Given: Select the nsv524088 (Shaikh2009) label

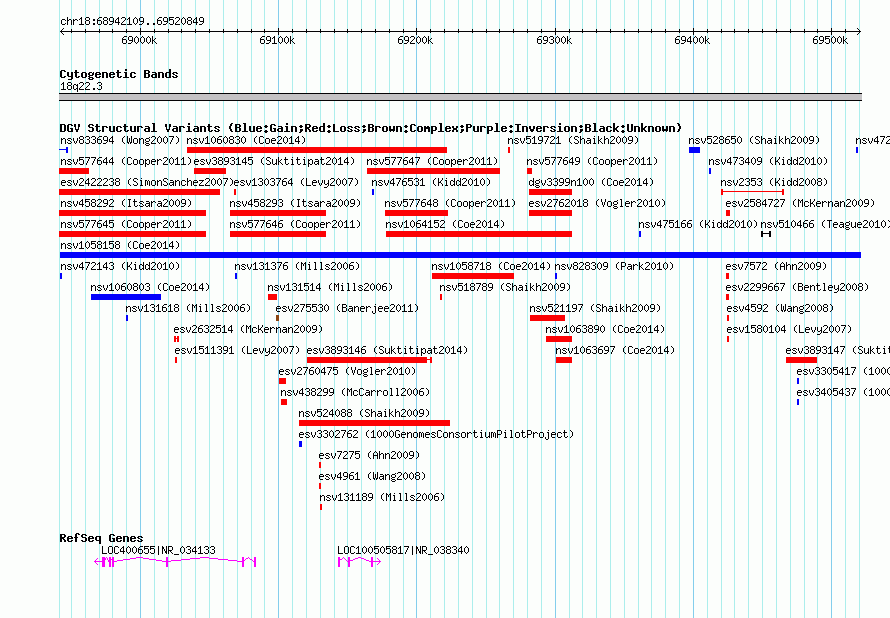Looking at the screenshot, I should [364, 413].
